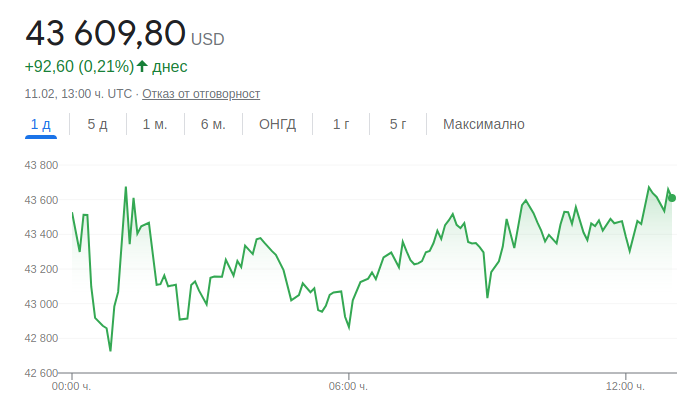694x397 pixels.
Task: Switch to the 5 д range tab
Action: pos(97,124)
